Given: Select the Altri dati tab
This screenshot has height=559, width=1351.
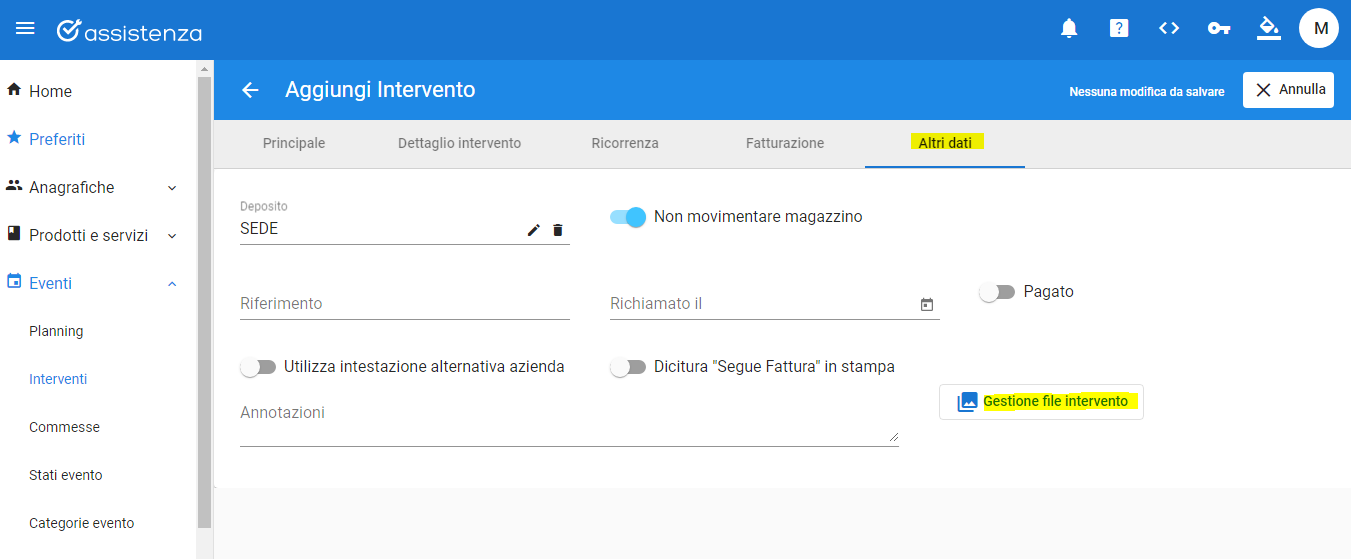Looking at the screenshot, I should click(x=945, y=143).
